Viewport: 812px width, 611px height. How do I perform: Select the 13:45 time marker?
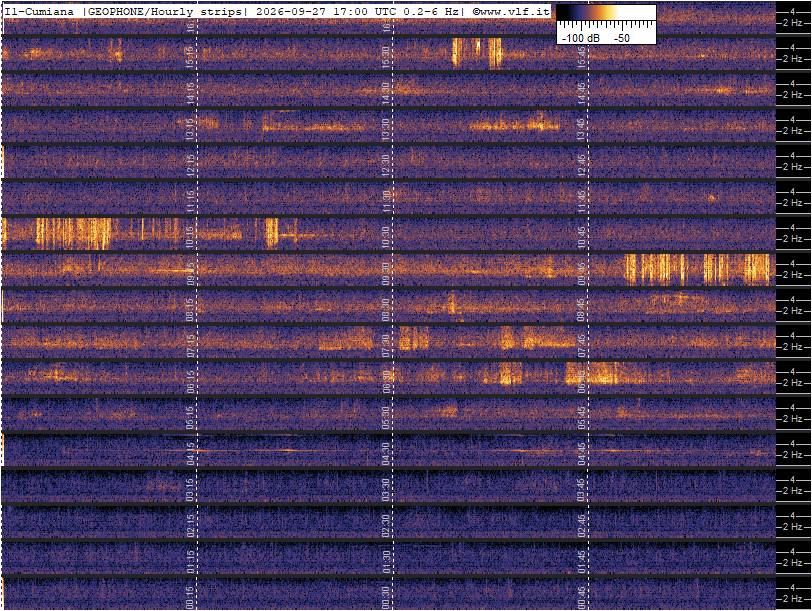click(x=581, y=129)
